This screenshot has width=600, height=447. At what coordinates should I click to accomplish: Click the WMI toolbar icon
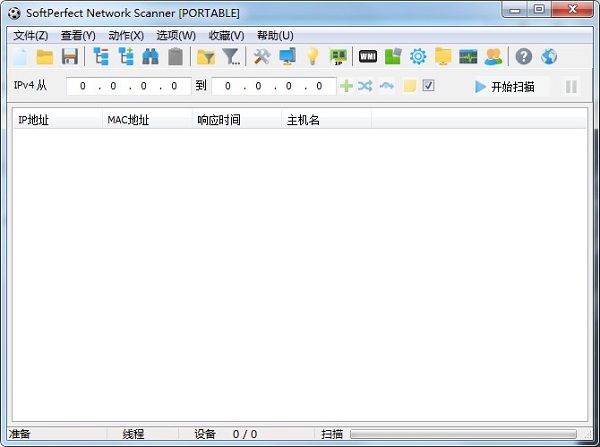[x=367, y=57]
